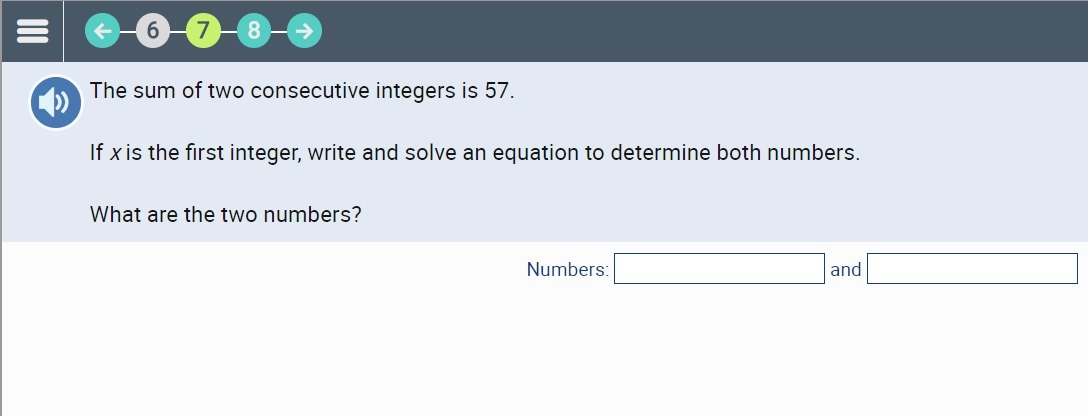Advance to next question using right arrow
This screenshot has width=1088, height=416.
tap(305, 31)
